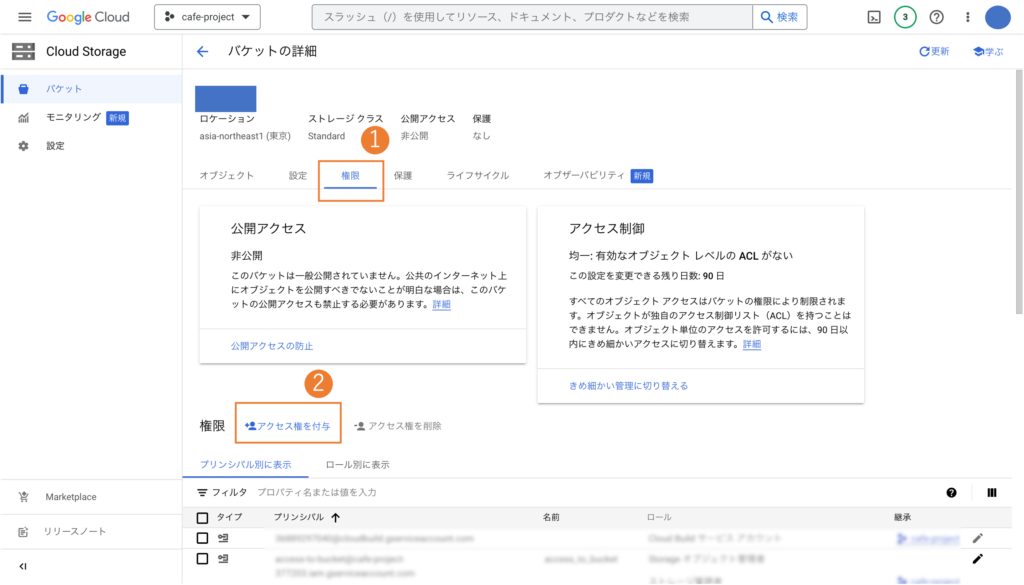1024x585 pixels.
Task: Check the first principal row checkbox
Action: 202,538
